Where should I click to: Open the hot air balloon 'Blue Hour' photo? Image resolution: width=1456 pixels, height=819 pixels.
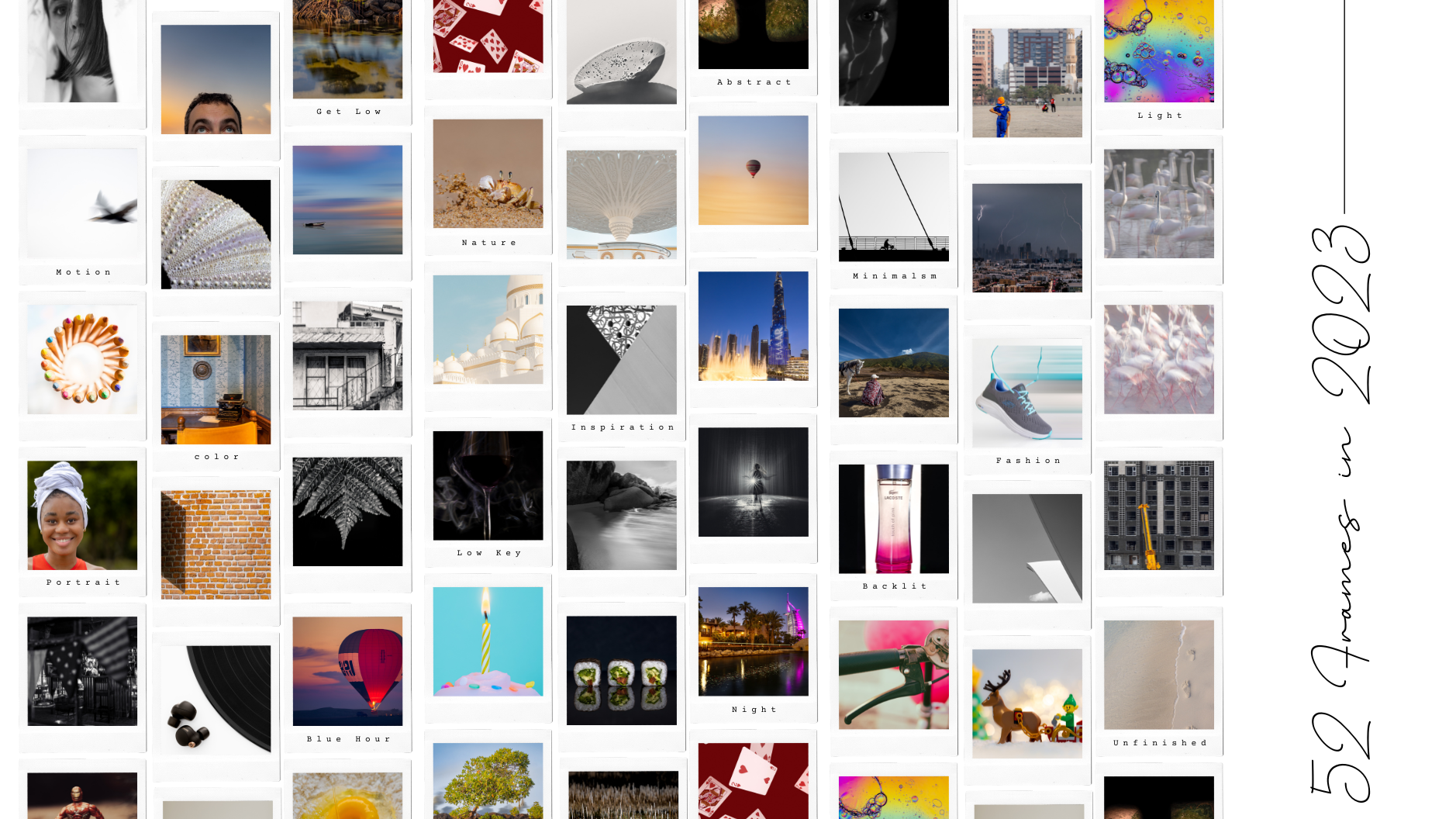[347, 672]
